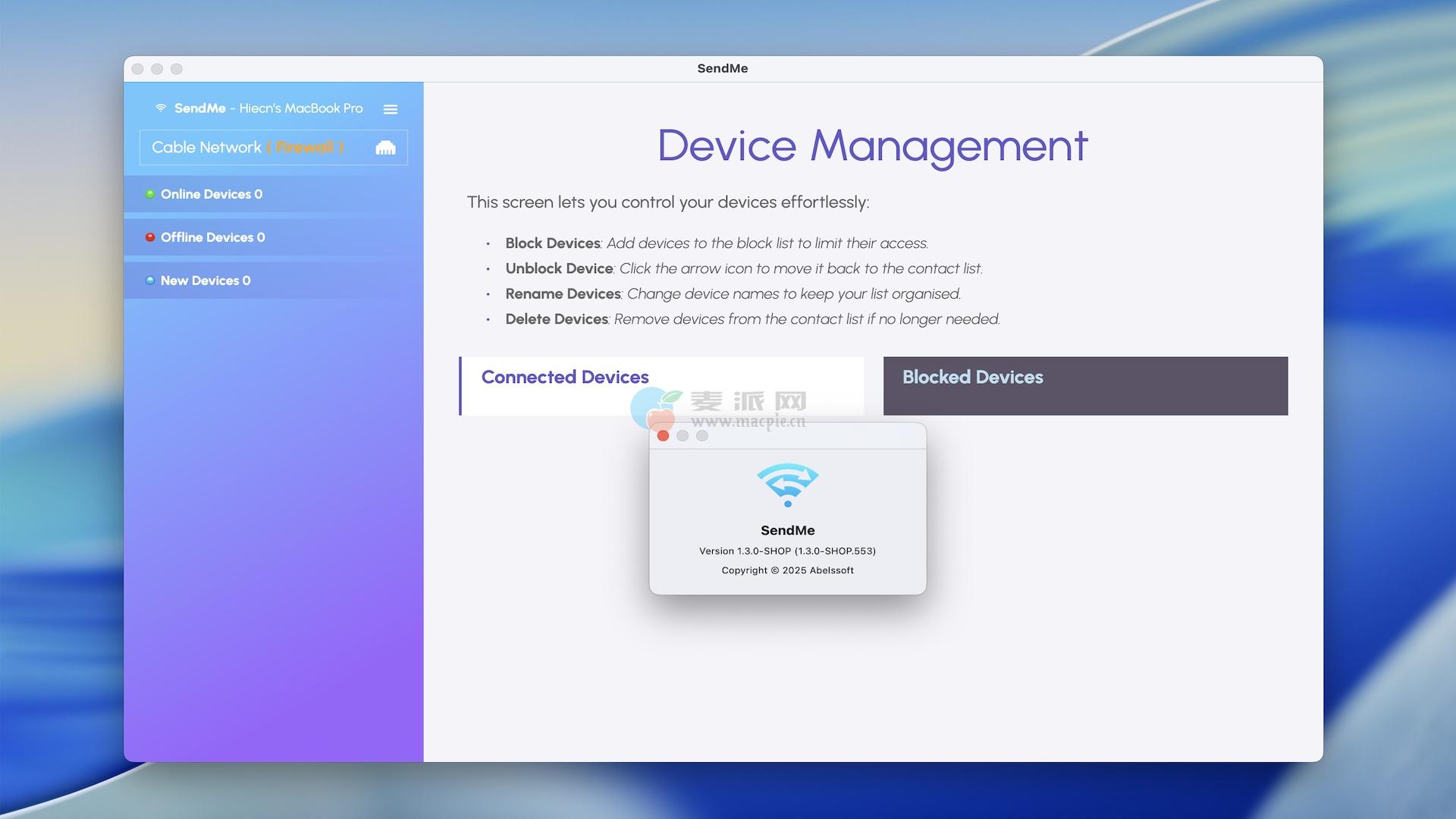This screenshot has height=819, width=1456.
Task: Open the hamburger menu in the sidebar
Action: (391, 109)
